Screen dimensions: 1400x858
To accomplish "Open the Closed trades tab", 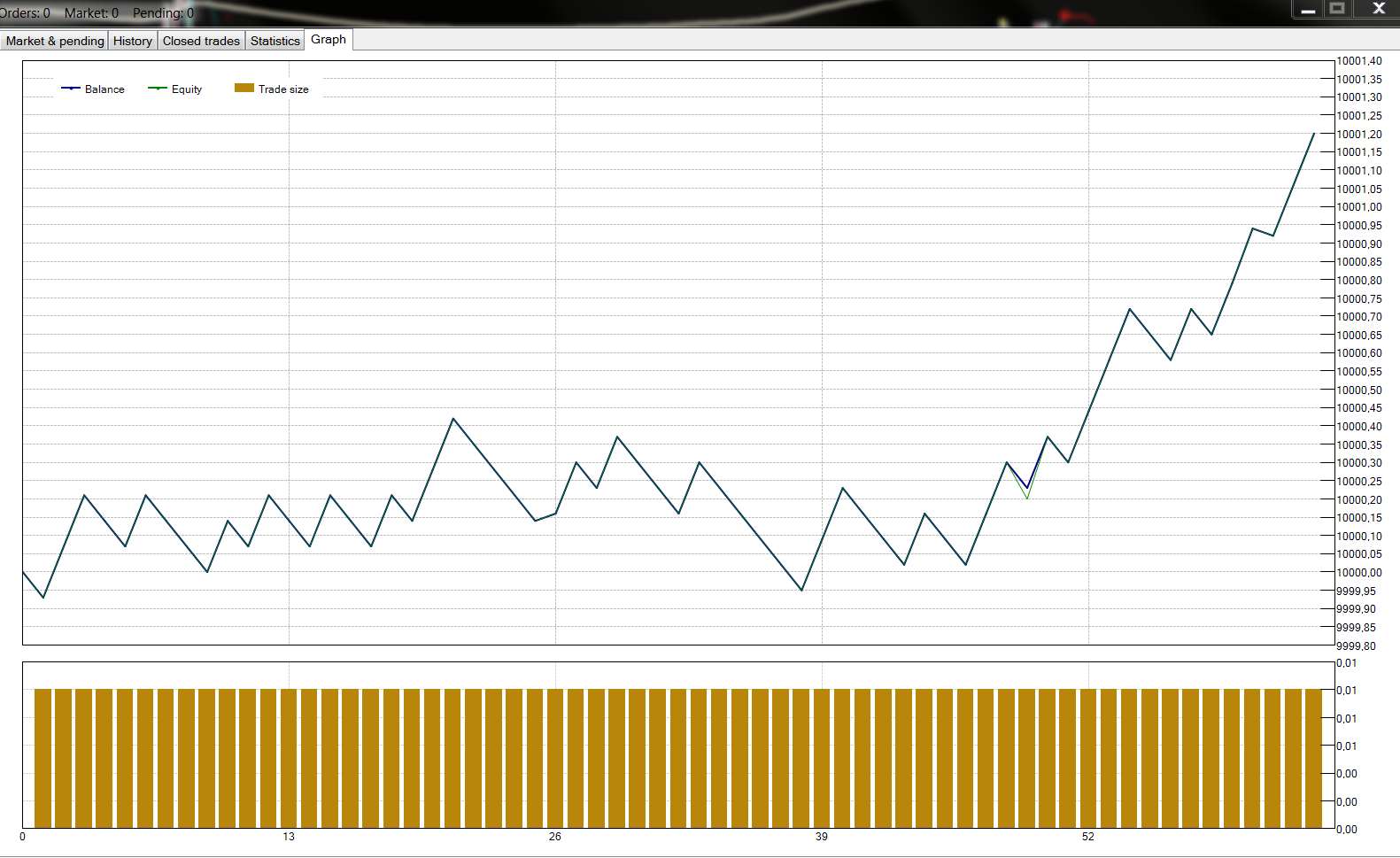I will click(x=201, y=41).
